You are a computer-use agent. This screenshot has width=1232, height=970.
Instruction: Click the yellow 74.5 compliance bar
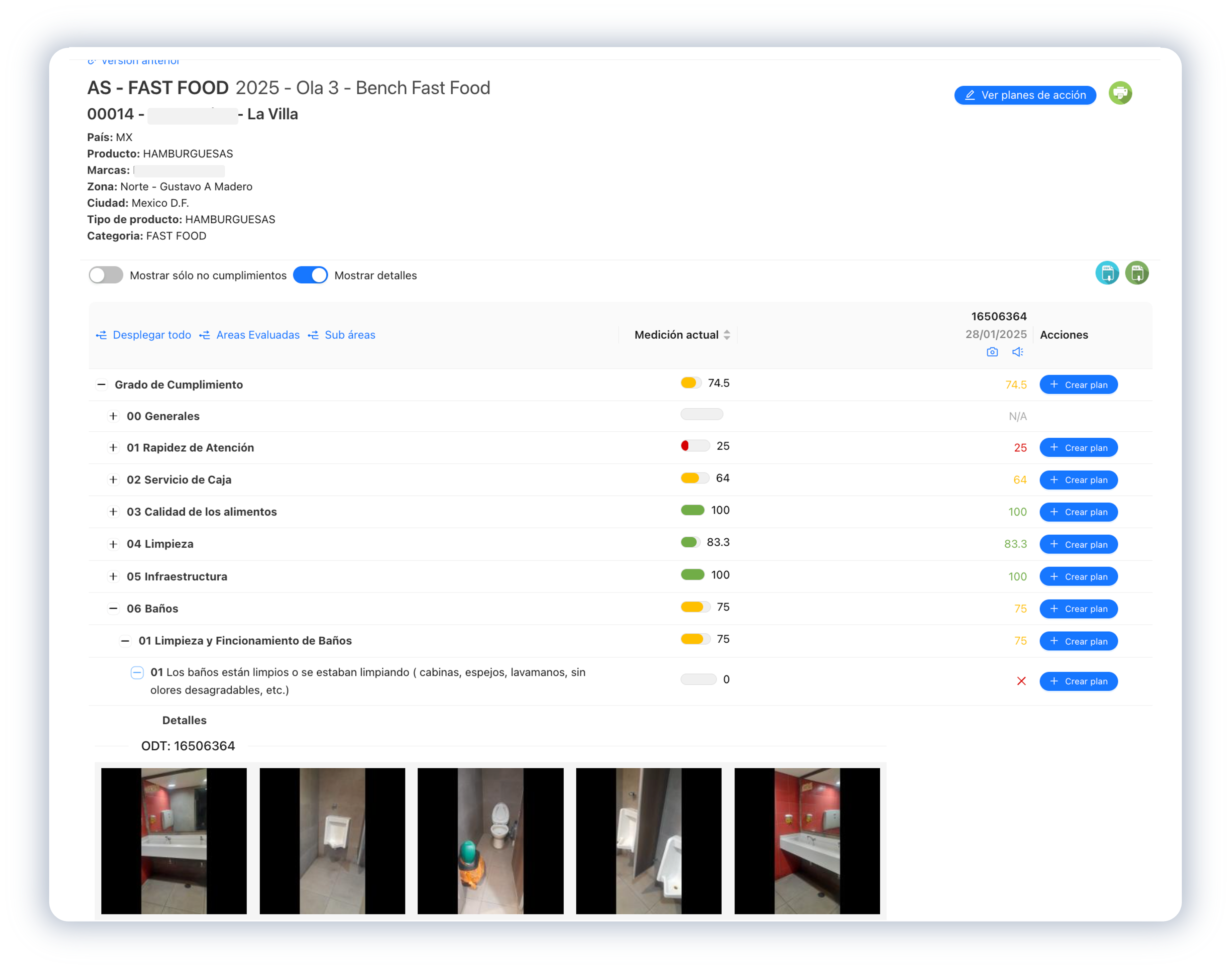coord(691,383)
